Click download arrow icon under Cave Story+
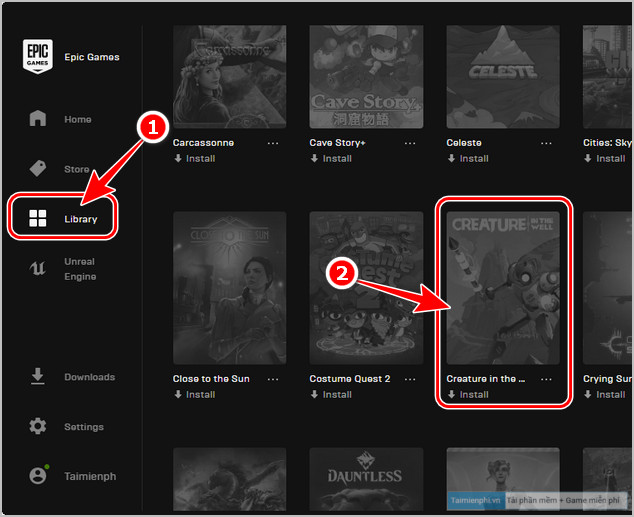Viewport: 634px width, 517px height. 314,158
